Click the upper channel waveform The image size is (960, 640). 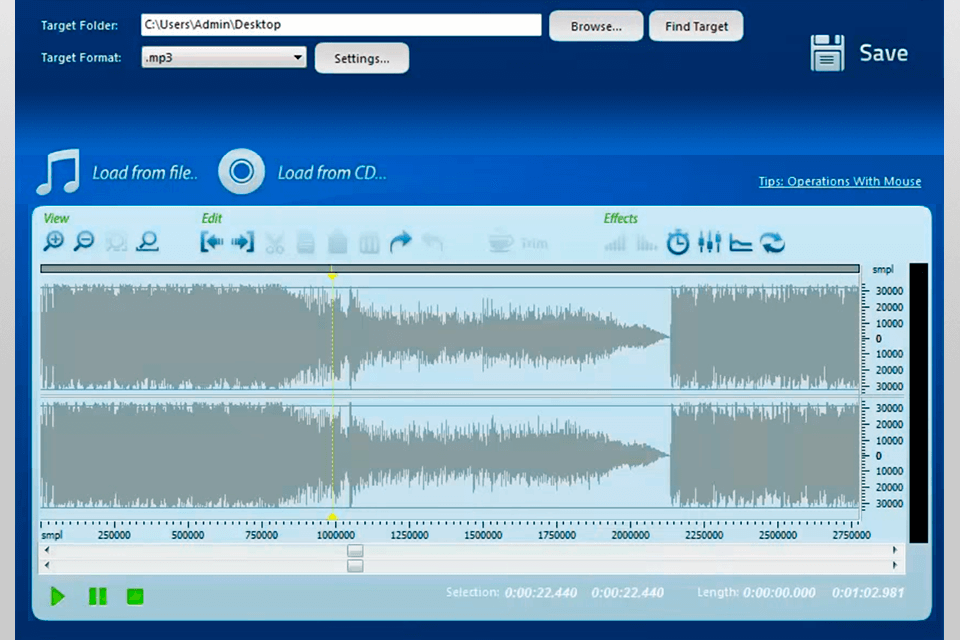[450, 336]
